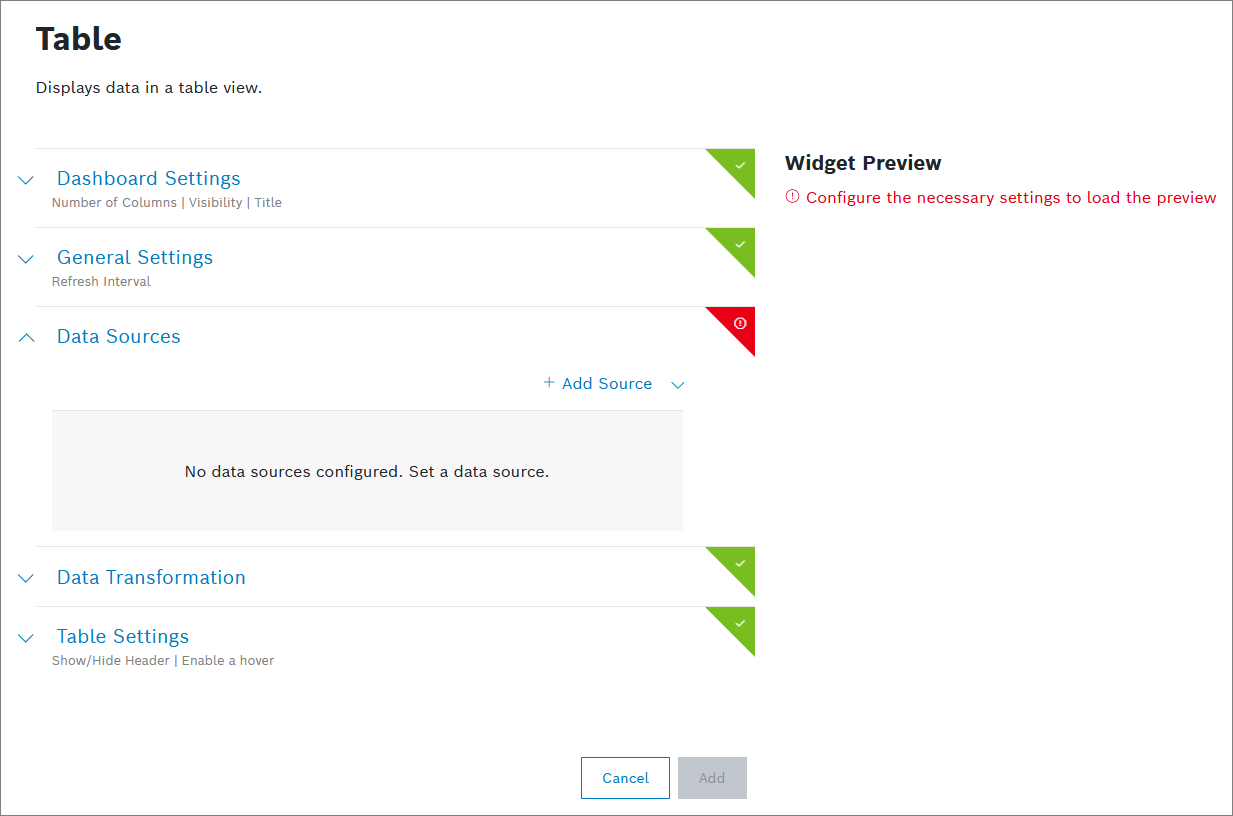Click the plus icon beside Add Source
The width and height of the screenshot is (1233, 816).
pos(549,383)
